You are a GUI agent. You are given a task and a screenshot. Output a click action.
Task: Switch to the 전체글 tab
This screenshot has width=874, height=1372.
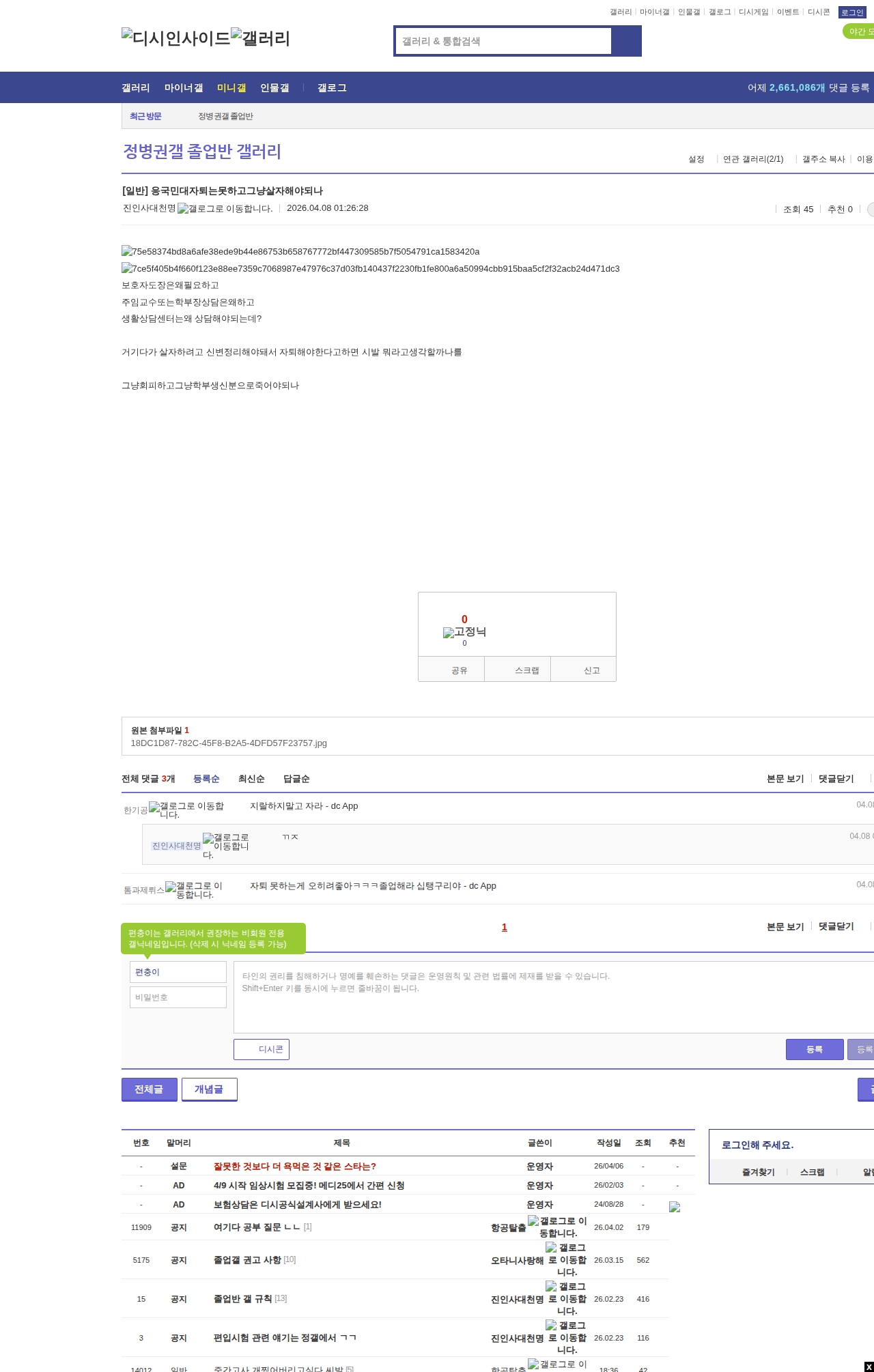click(150, 1089)
